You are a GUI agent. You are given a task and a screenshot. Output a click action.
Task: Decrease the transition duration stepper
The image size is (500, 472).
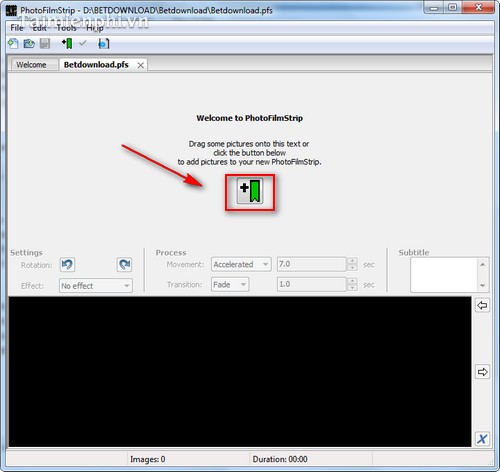352,288
